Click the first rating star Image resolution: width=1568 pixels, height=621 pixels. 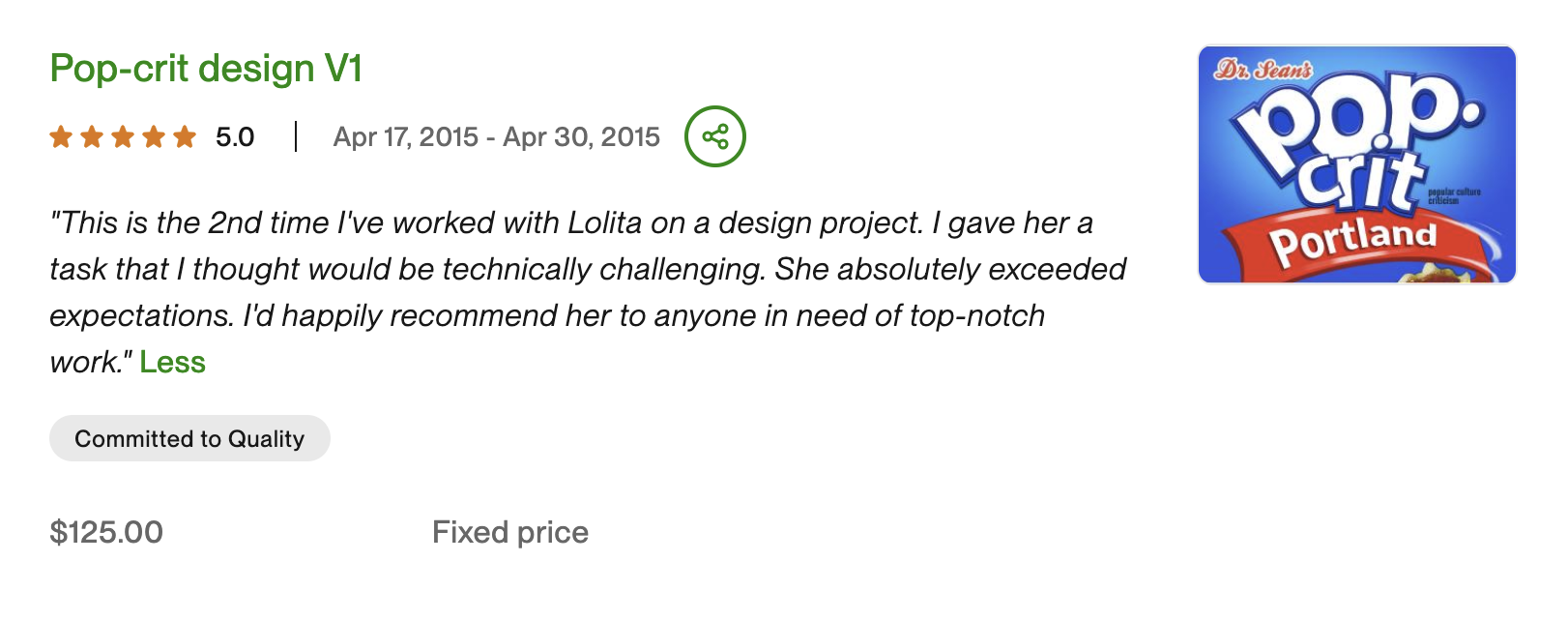point(61,137)
